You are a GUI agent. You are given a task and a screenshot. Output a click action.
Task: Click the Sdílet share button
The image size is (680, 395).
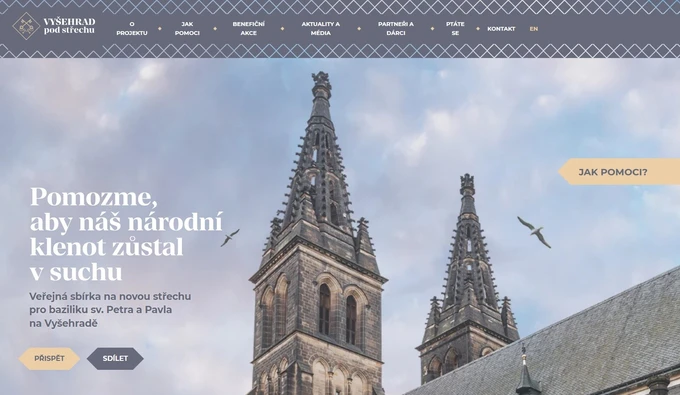click(115, 359)
